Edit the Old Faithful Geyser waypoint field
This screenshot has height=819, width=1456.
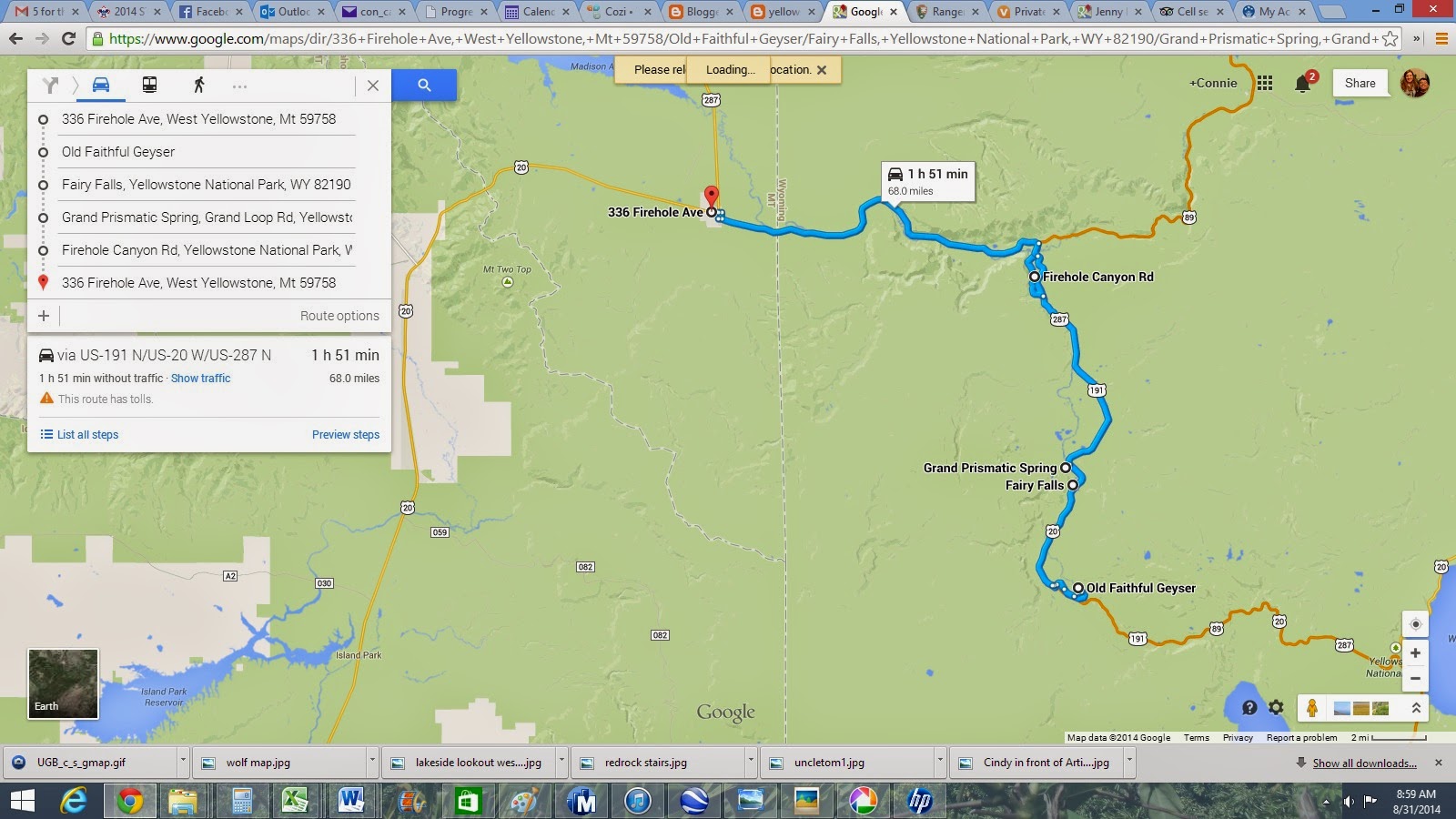(x=207, y=152)
